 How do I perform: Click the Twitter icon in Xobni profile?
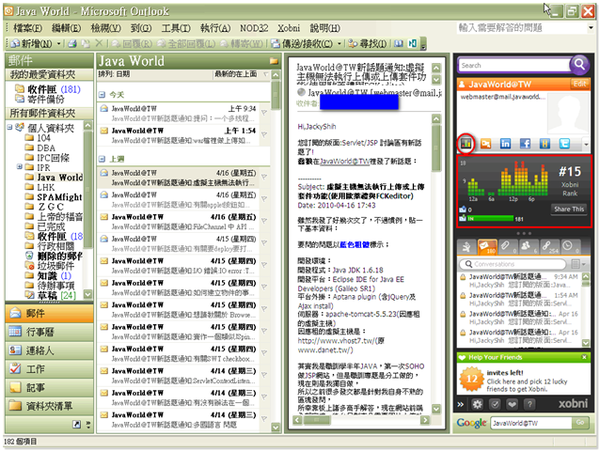[564, 144]
